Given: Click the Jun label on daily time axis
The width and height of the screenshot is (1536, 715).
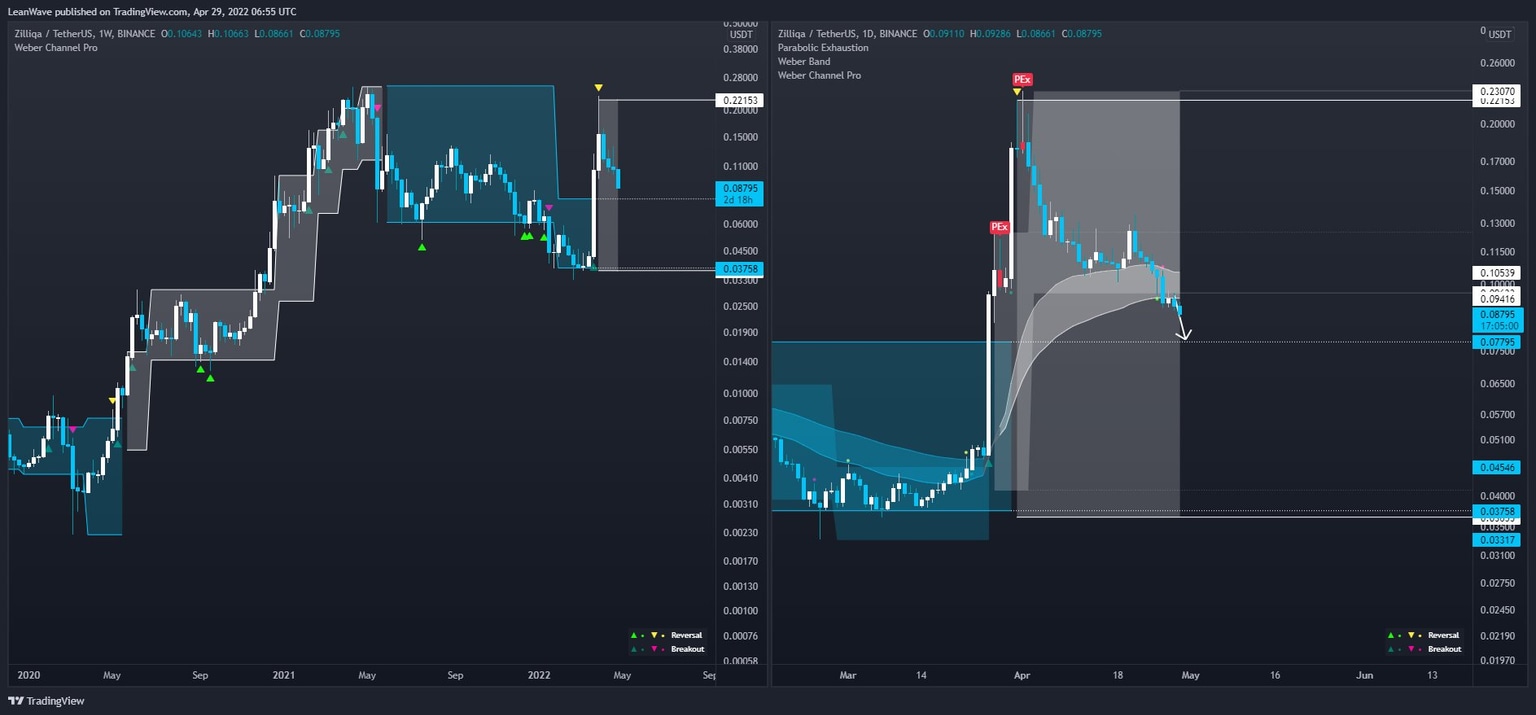Looking at the screenshot, I should pos(1365,675).
